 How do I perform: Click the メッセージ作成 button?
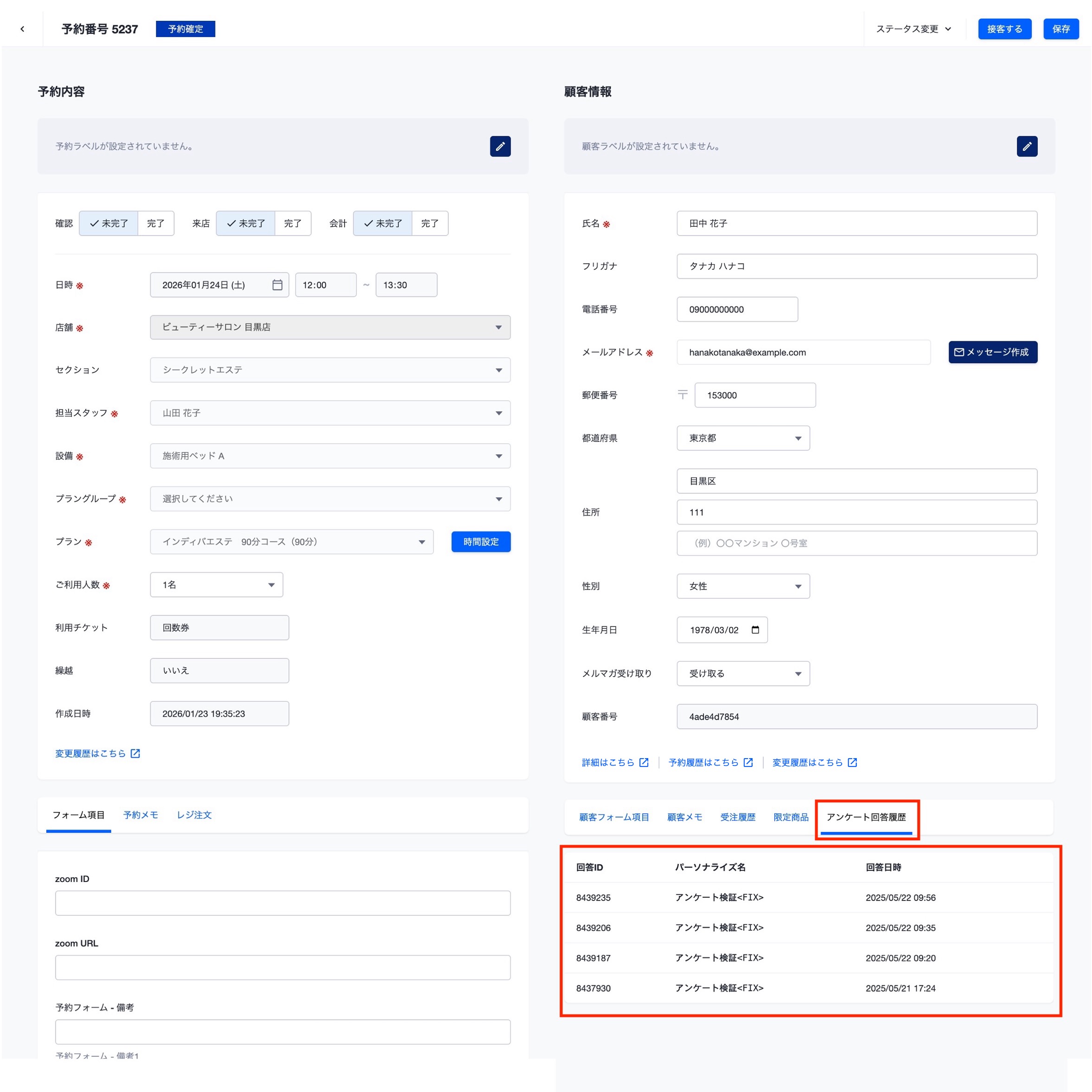pos(992,352)
